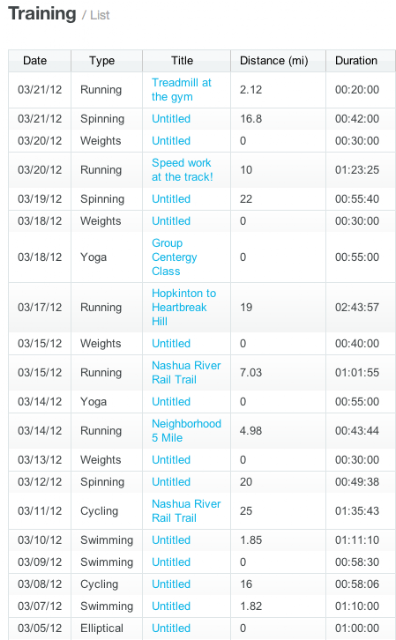Image resolution: width=396 pixels, height=640 pixels.
Task: Open the 'Treadmill at the gym' workout link
Action: pyautogui.click(x=182, y=90)
